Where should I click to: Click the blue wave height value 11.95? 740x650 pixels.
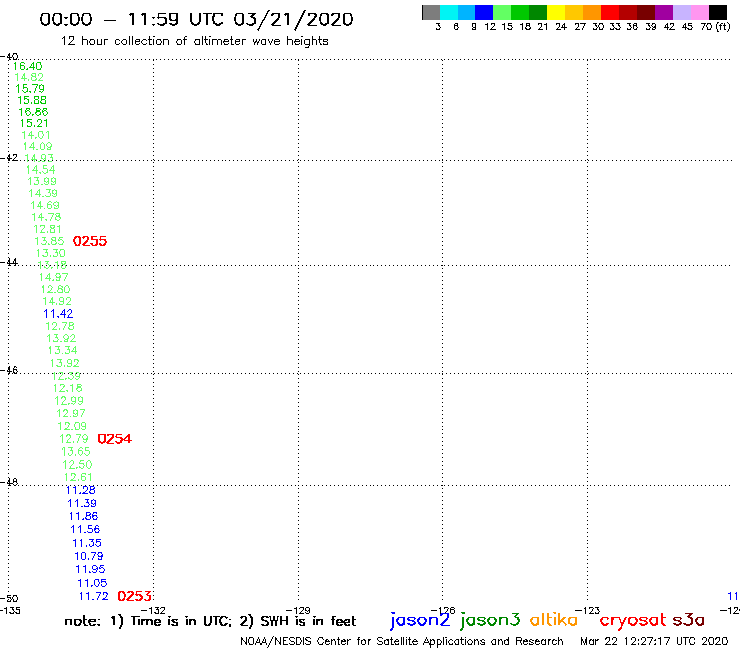[90, 569]
